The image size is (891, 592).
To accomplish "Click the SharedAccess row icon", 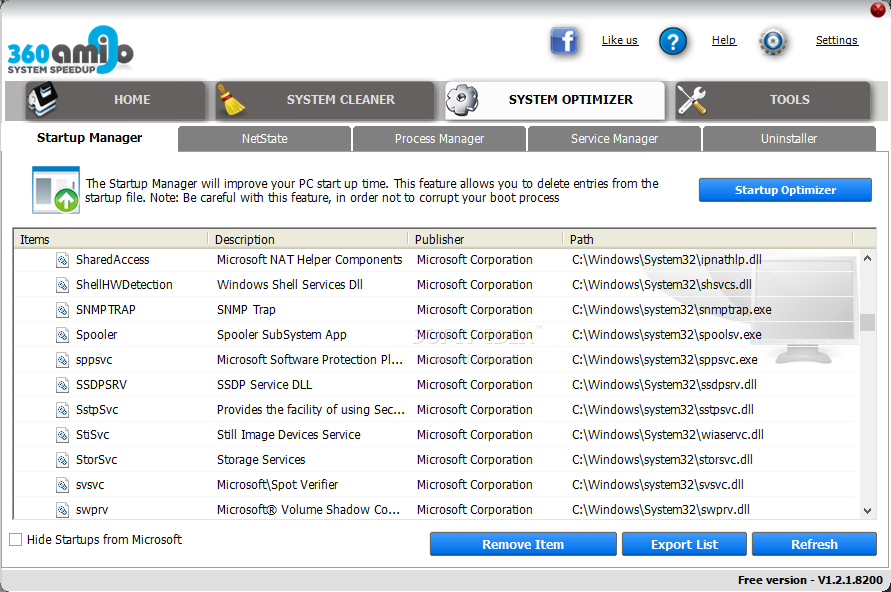I will pyautogui.click(x=63, y=260).
